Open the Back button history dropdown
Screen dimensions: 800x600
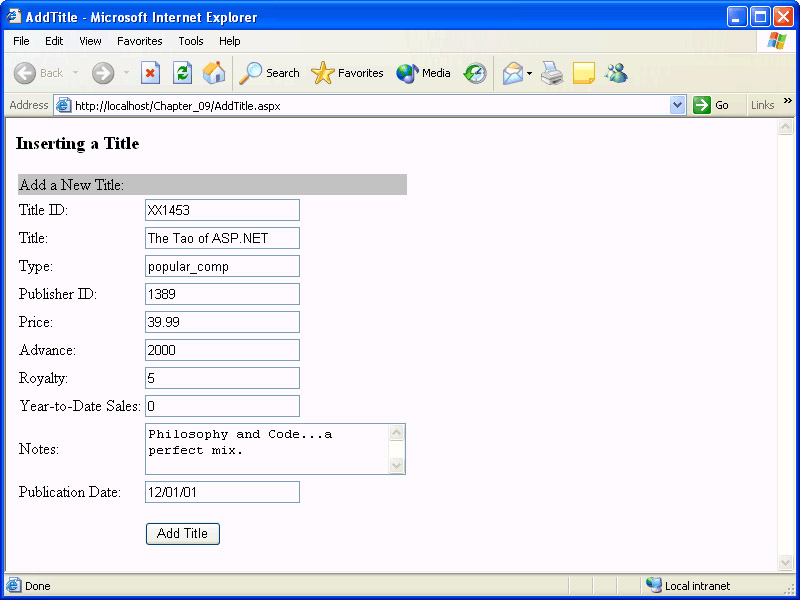click(x=75, y=73)
